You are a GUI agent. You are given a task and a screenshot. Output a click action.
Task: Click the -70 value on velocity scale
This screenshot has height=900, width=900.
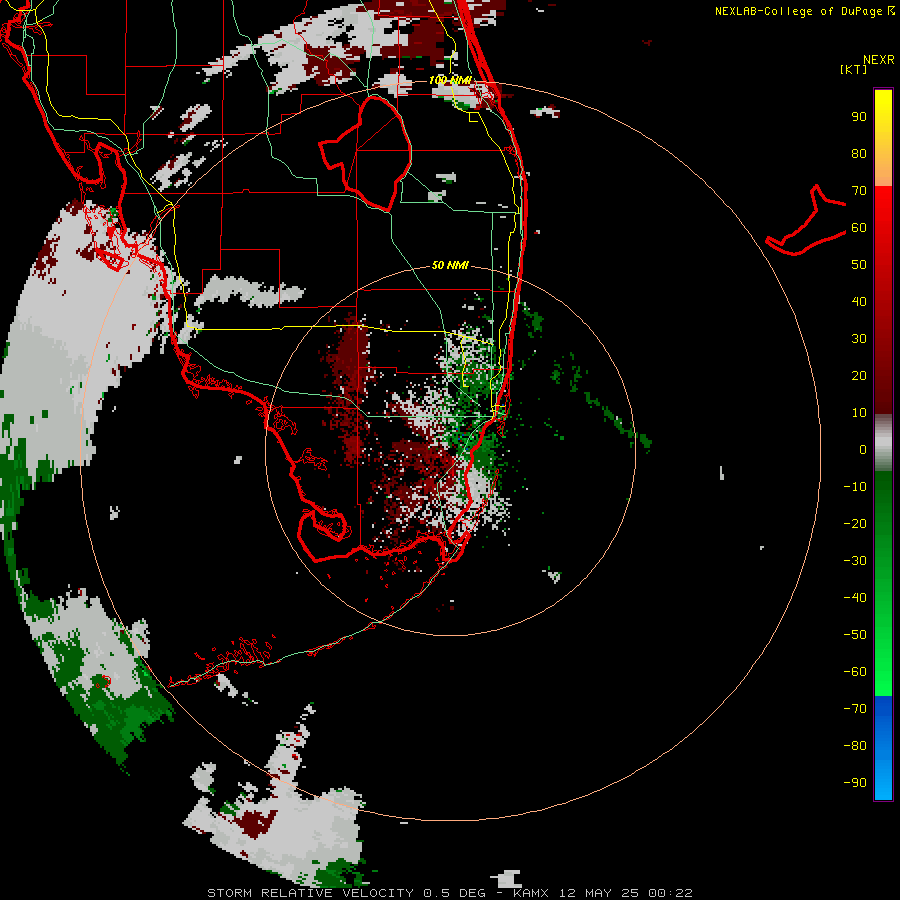(x=855, y=709)
